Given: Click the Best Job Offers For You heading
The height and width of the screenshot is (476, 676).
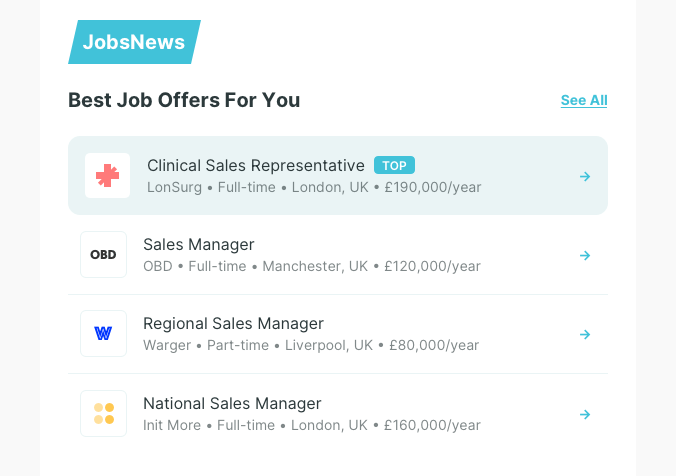Looking at the screenshot, I should 184,100.
